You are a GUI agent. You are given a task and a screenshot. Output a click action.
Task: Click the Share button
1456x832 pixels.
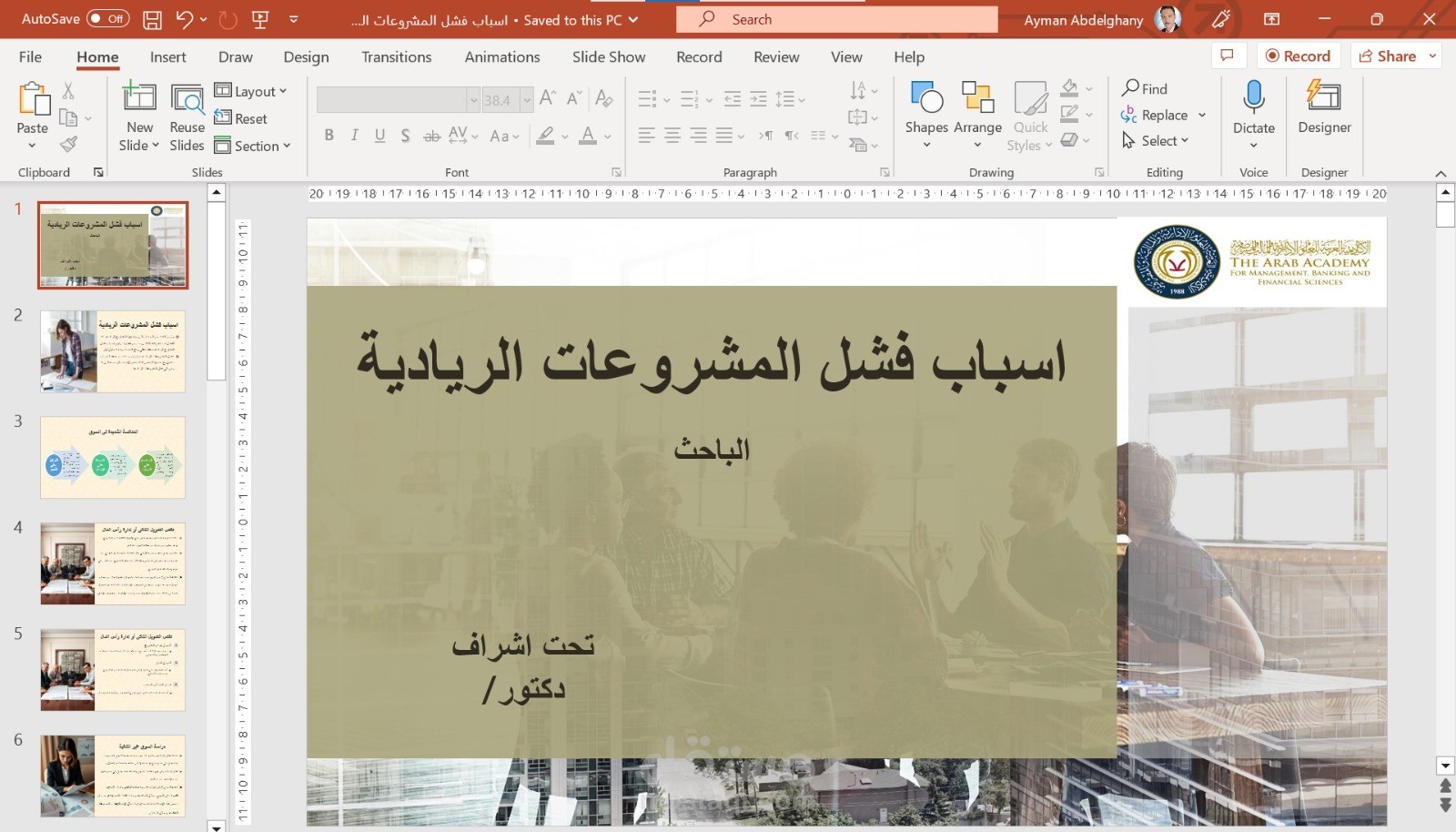click(1387, 56)
